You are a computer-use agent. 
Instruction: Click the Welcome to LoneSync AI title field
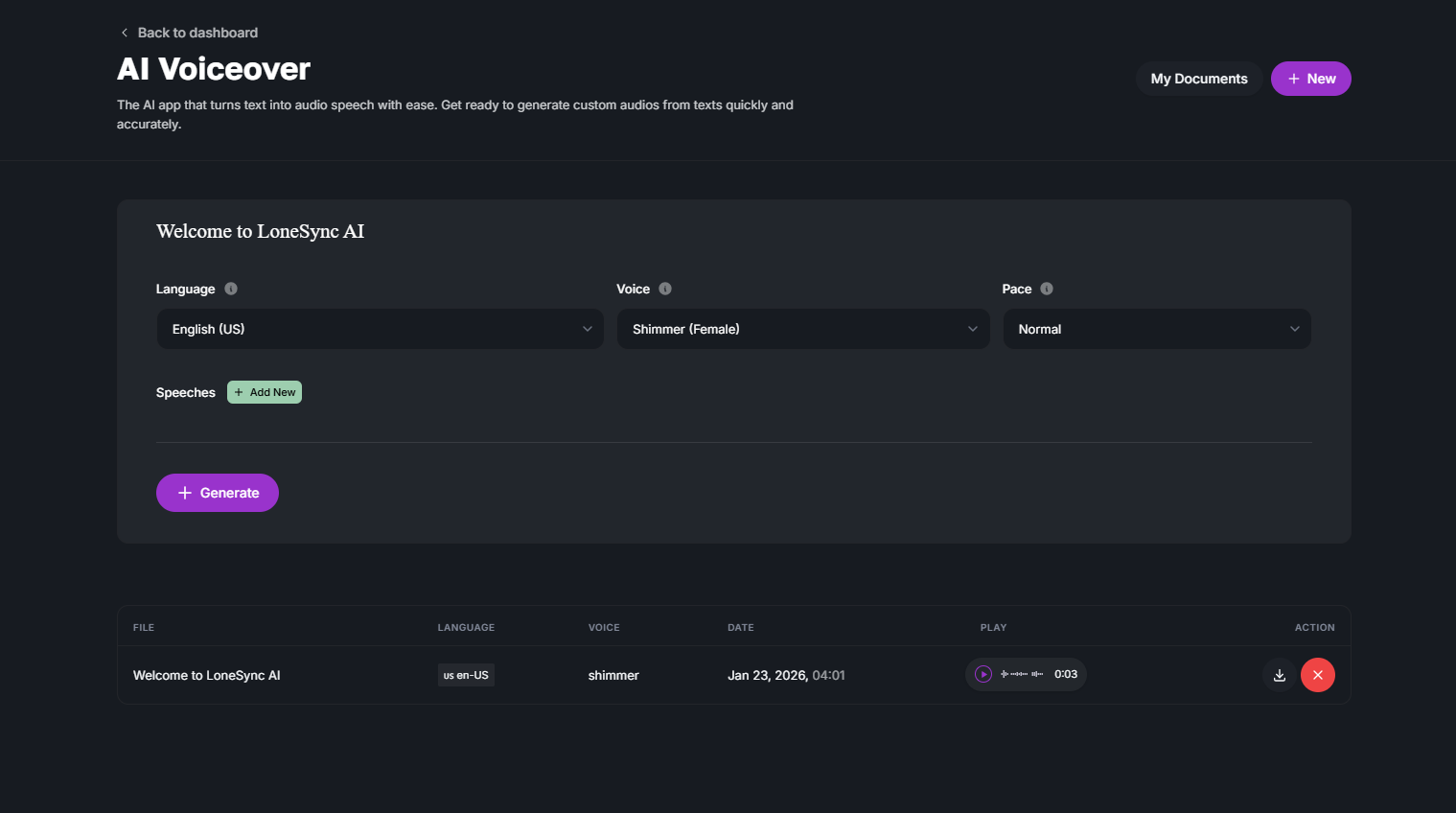[260, 231]
